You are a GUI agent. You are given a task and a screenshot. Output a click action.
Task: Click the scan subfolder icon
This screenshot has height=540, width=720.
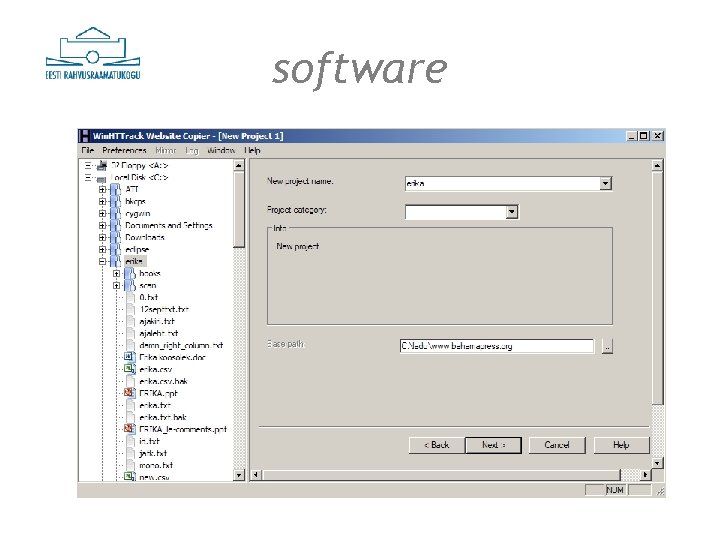[x=130, y=285]
